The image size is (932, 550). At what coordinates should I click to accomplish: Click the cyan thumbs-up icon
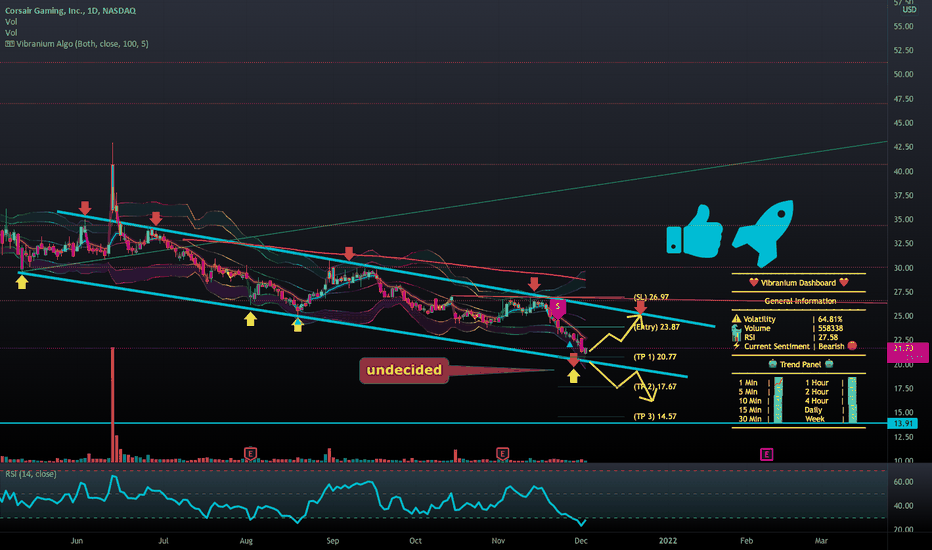pyautogui.click(x=694, y=232)
